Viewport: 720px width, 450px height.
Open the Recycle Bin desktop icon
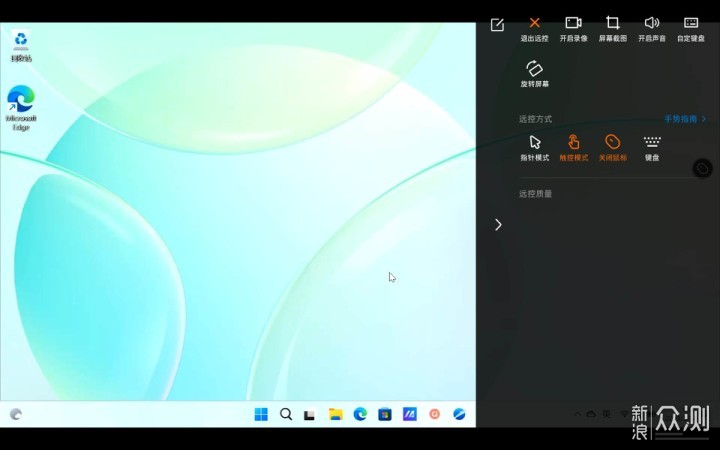pyautogui.click(x=21, y=46)
